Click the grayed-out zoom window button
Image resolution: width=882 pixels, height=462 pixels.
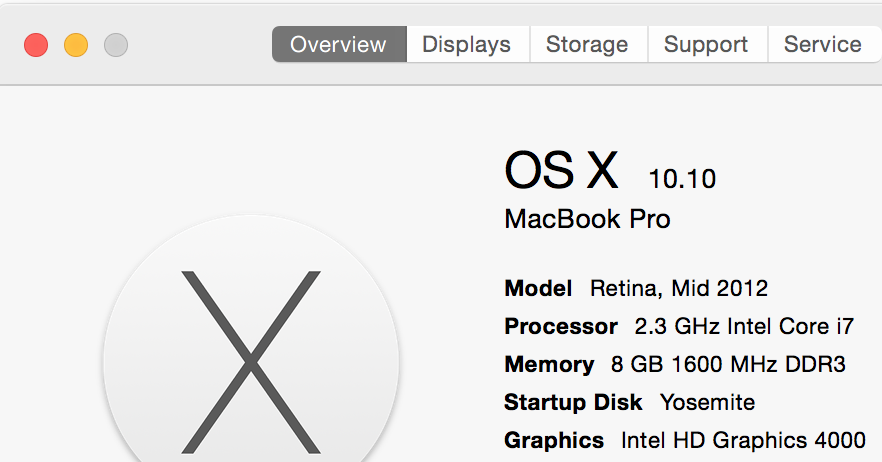pyautogui.click(x=116, y=45)
